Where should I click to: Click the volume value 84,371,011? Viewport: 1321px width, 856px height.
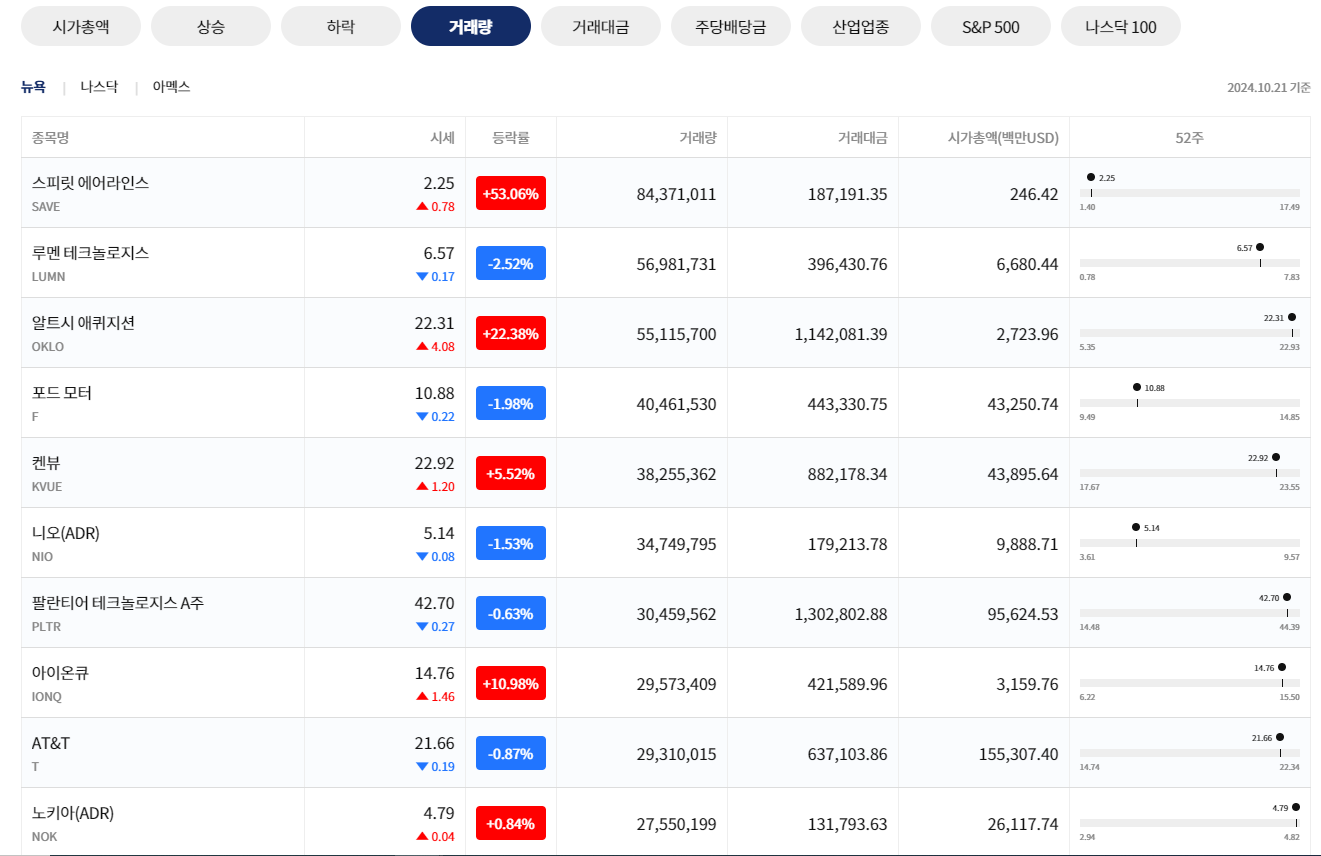tap(676, 194)
